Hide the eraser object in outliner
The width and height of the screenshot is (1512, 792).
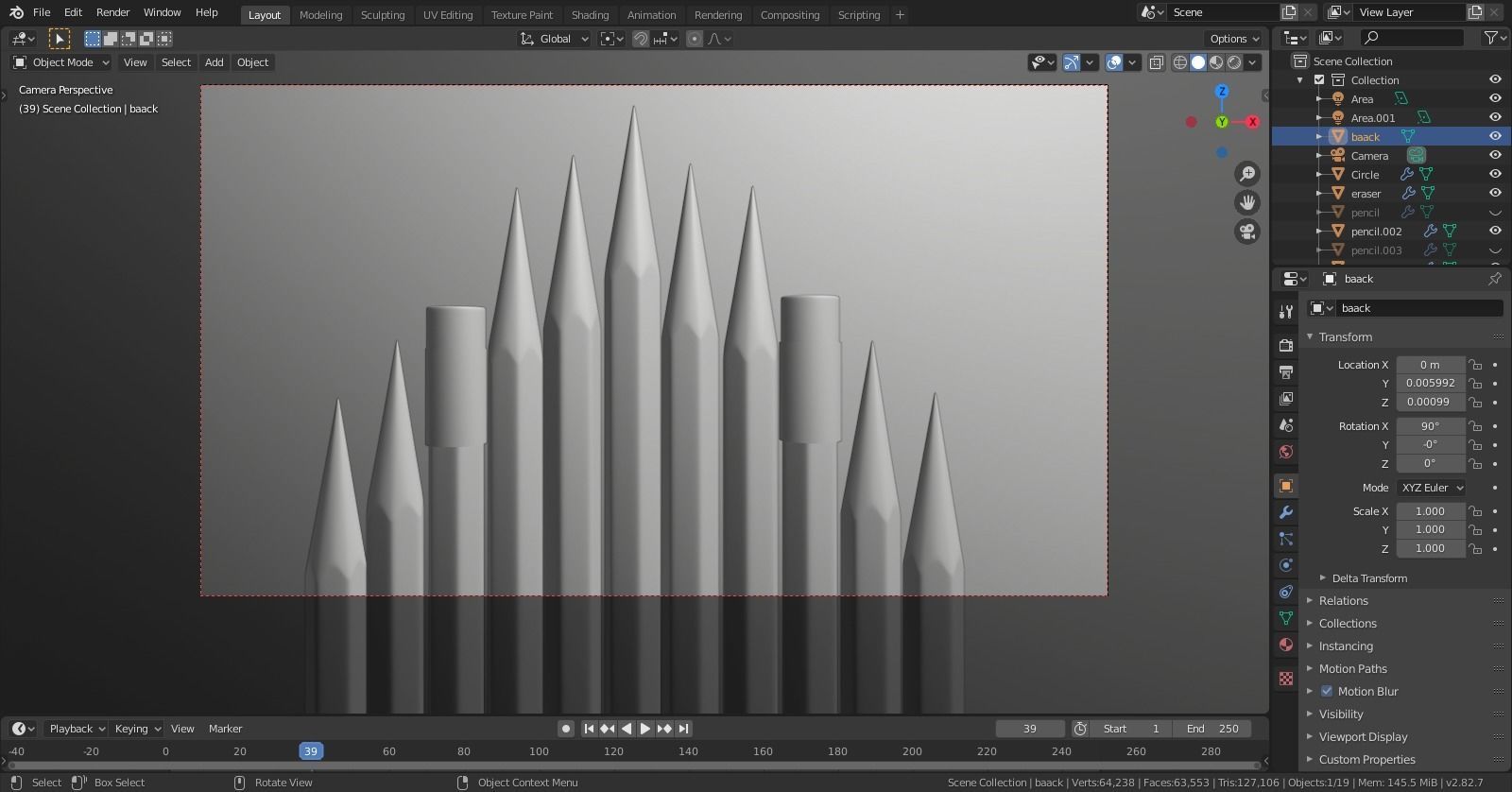pyautogui.click(x=1495, y=193)
